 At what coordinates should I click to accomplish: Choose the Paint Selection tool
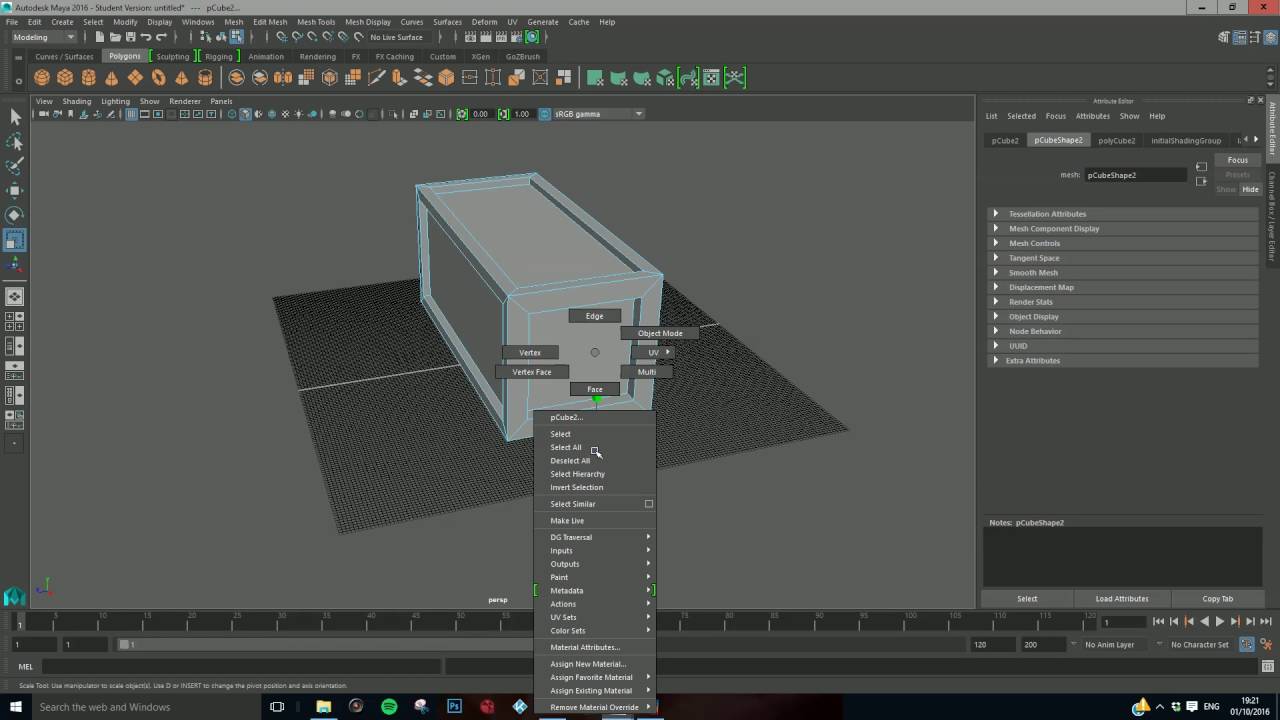click(x=15, y=166)
